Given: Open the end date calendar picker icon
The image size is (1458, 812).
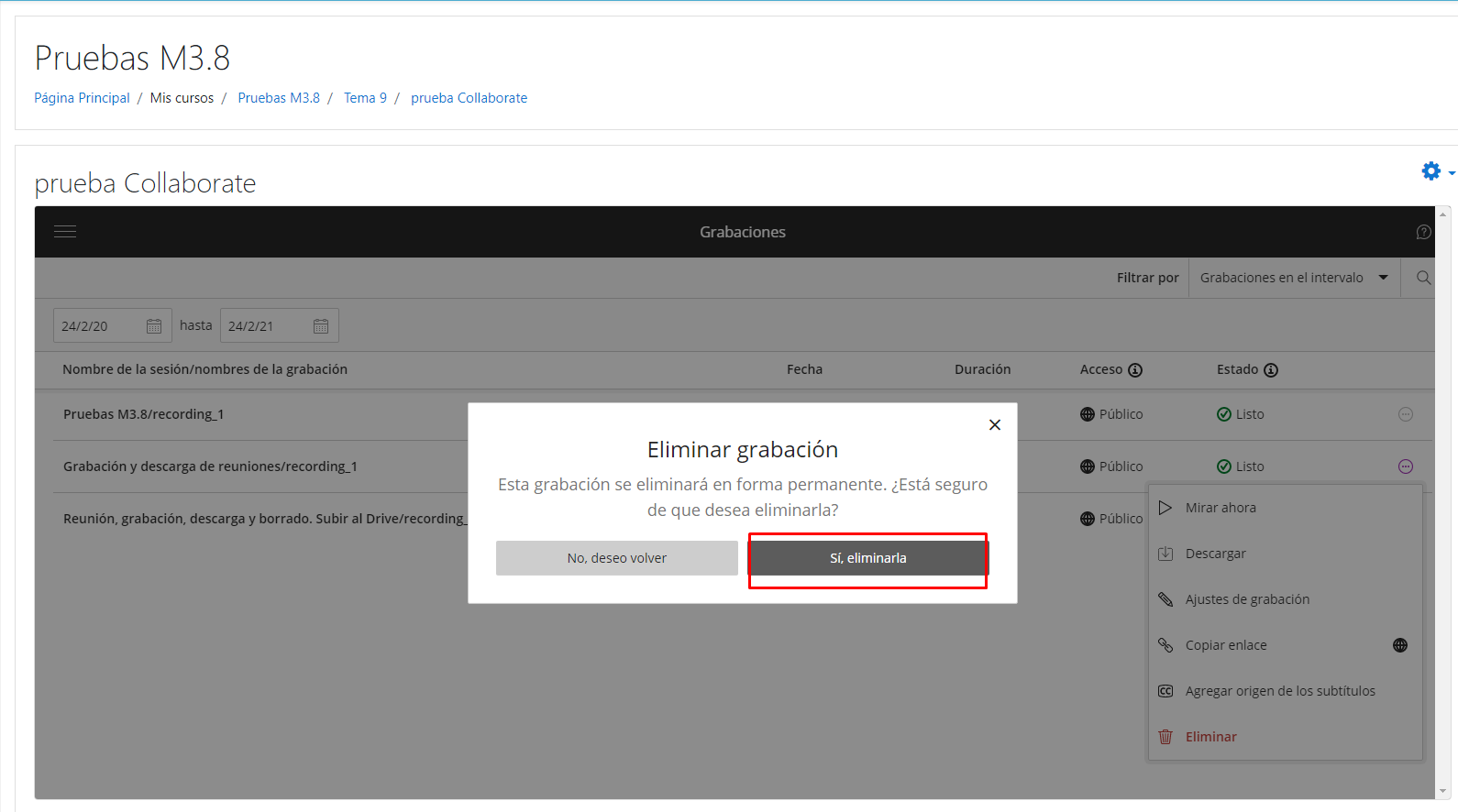Looking at the screenshot, I should 321,326.
